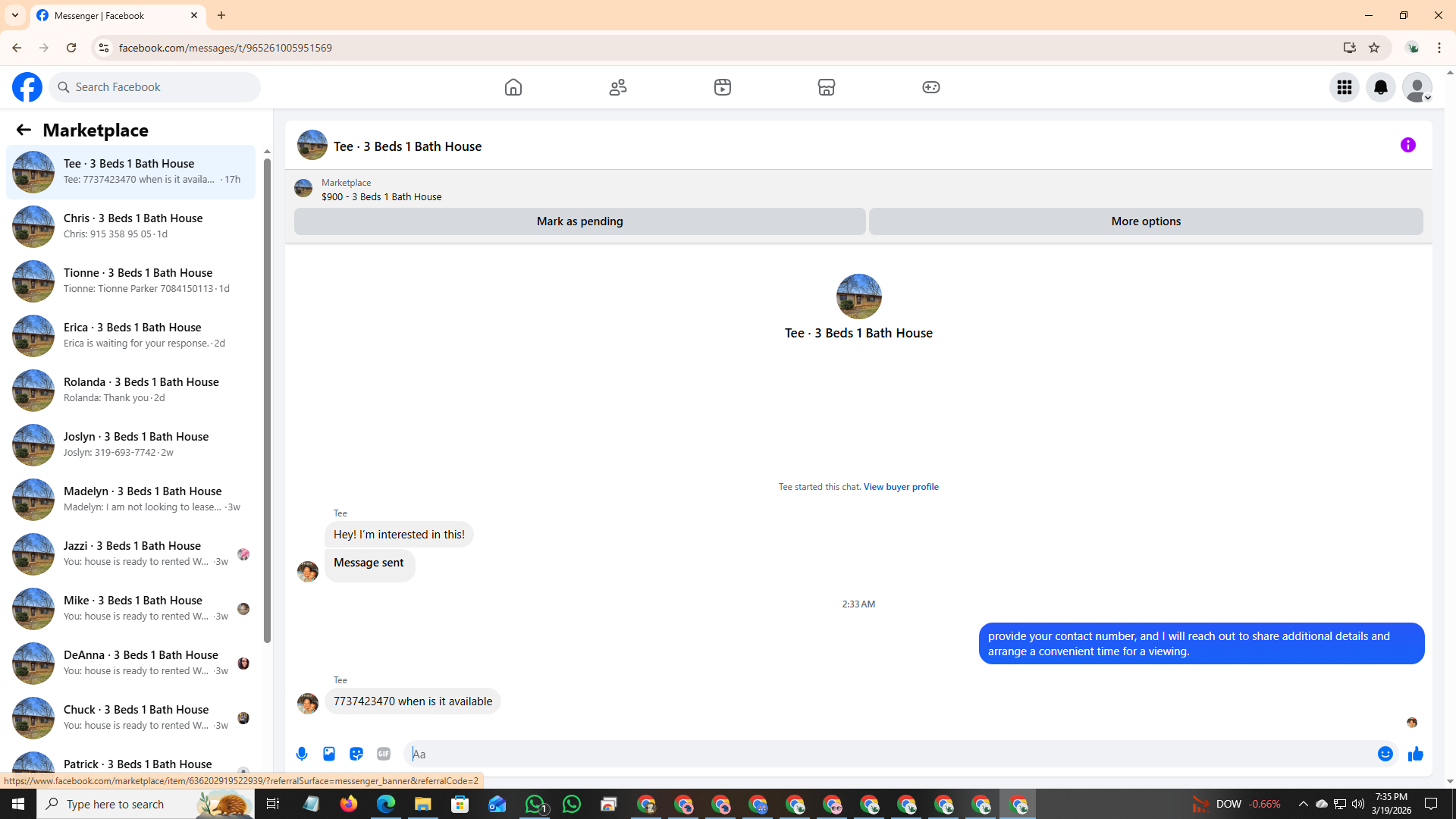Image resolution: width=1456 pixels, height=819 pixels.
Task: Open the sticker picker icon
Action: [356, 754]
